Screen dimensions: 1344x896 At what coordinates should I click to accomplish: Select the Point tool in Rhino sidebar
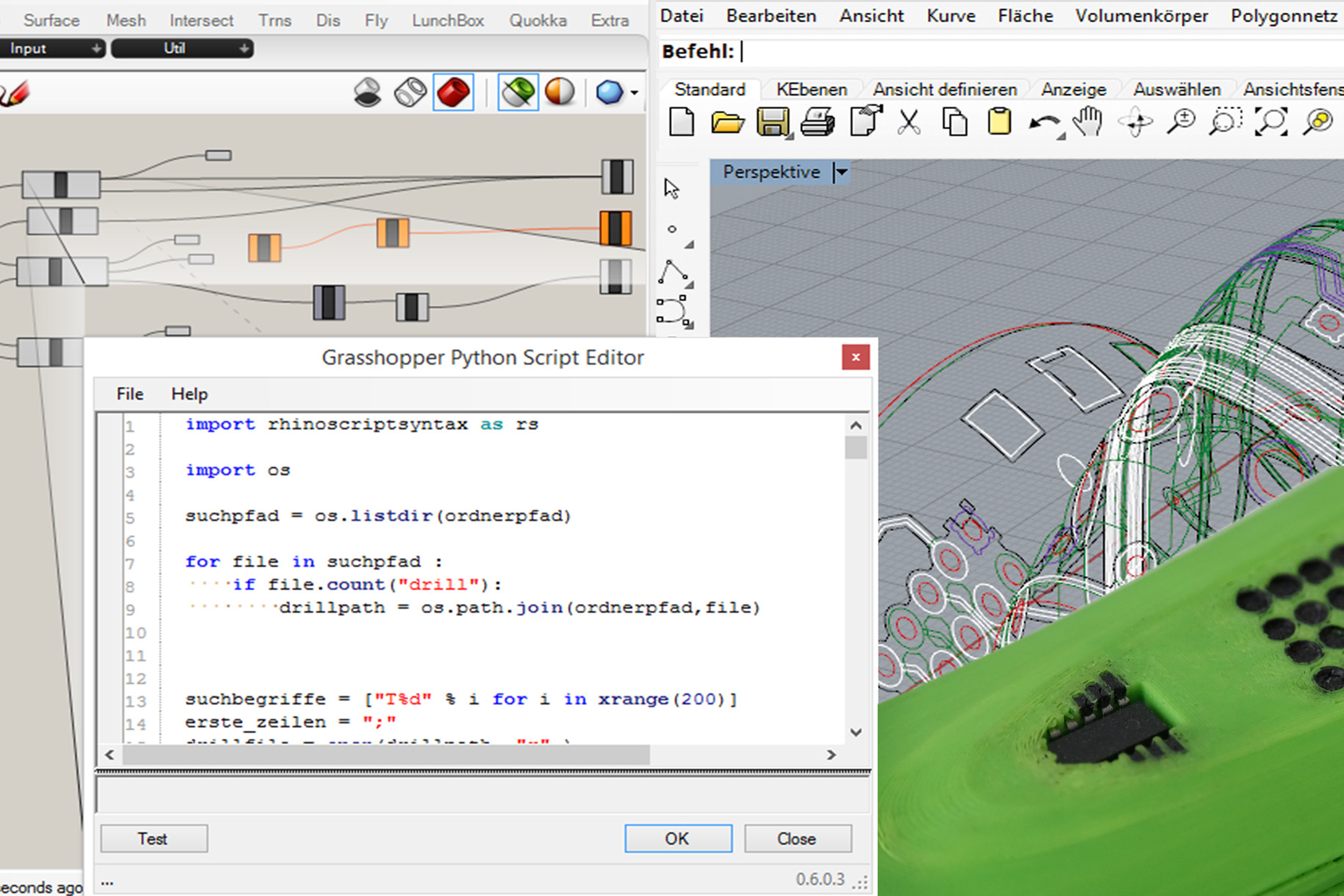[x=672, y=229]
